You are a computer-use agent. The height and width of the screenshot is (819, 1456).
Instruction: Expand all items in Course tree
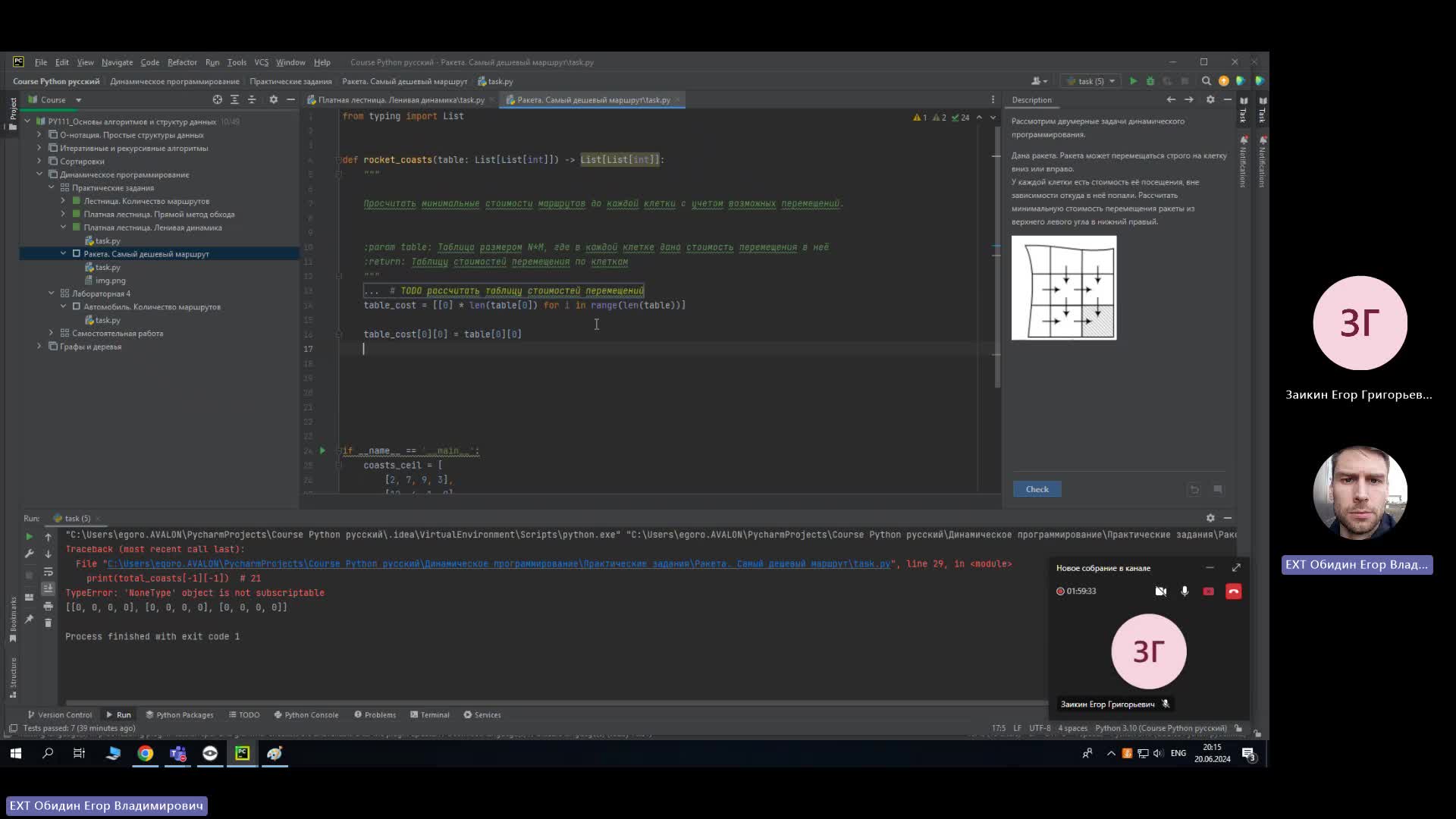[234, 100]
